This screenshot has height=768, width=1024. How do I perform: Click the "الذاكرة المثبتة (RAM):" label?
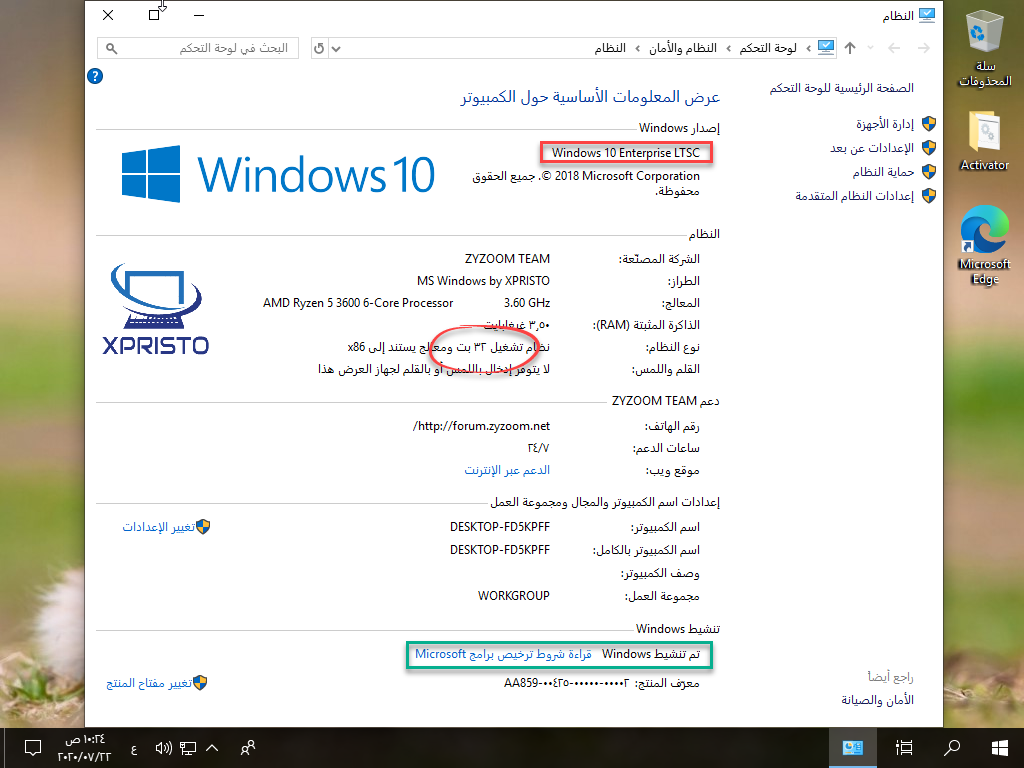pos(646,325)
